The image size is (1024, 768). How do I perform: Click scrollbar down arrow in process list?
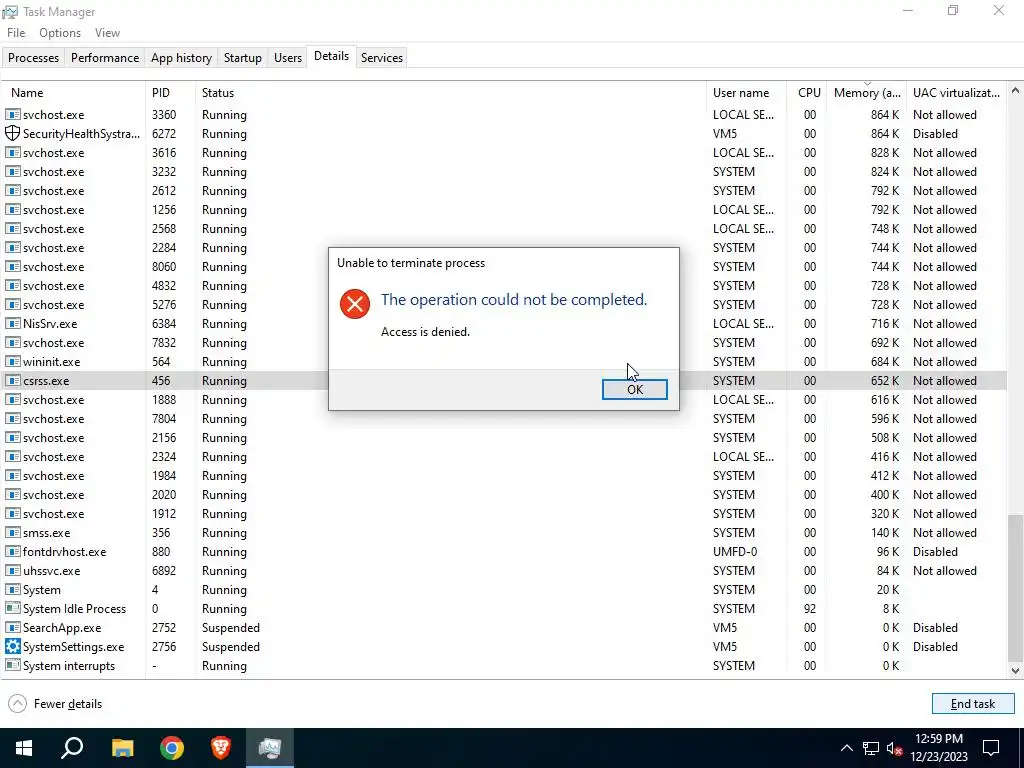tap(1015, 670)
